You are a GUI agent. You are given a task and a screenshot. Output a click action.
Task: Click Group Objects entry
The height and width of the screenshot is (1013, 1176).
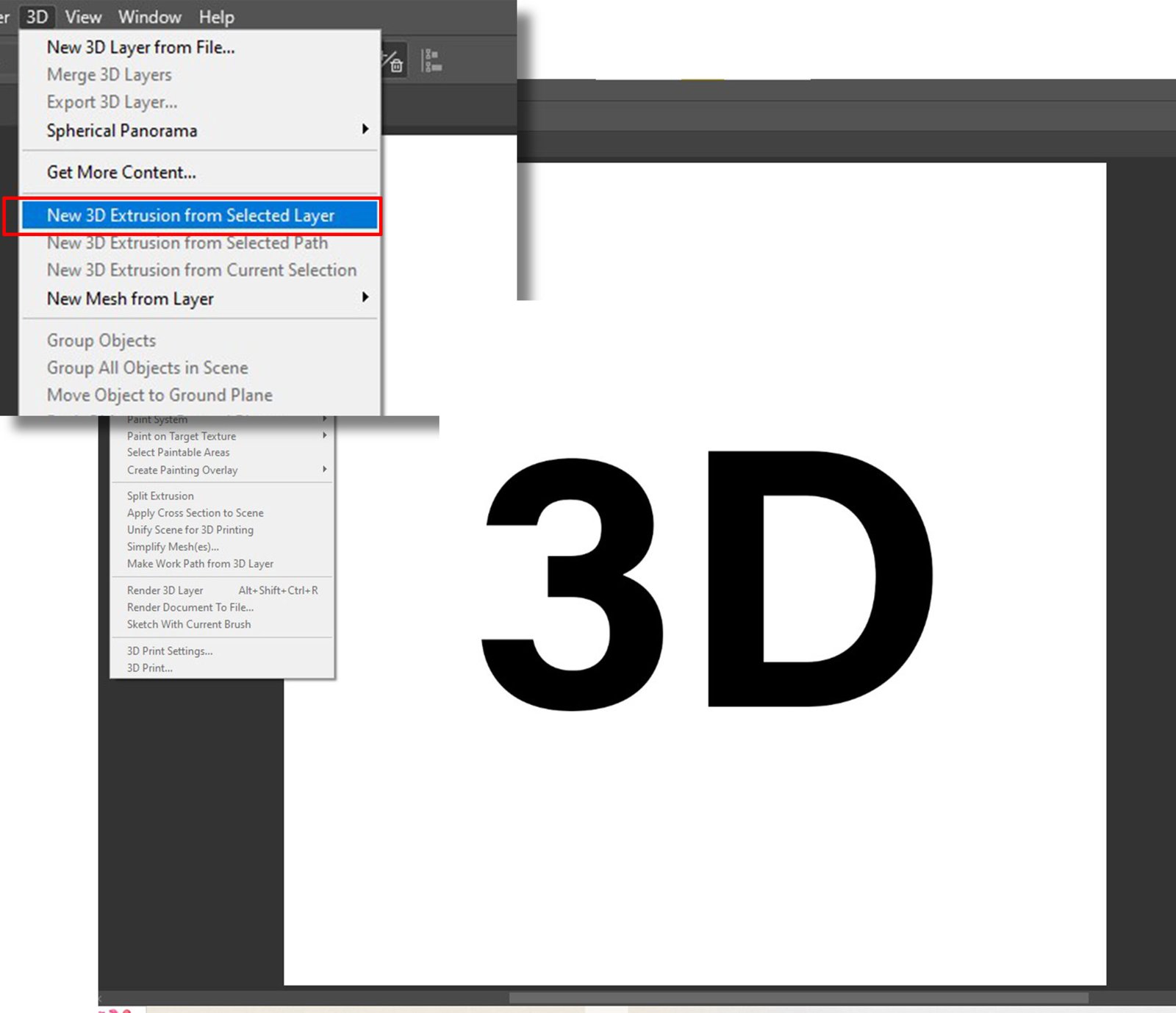(199, 340)
